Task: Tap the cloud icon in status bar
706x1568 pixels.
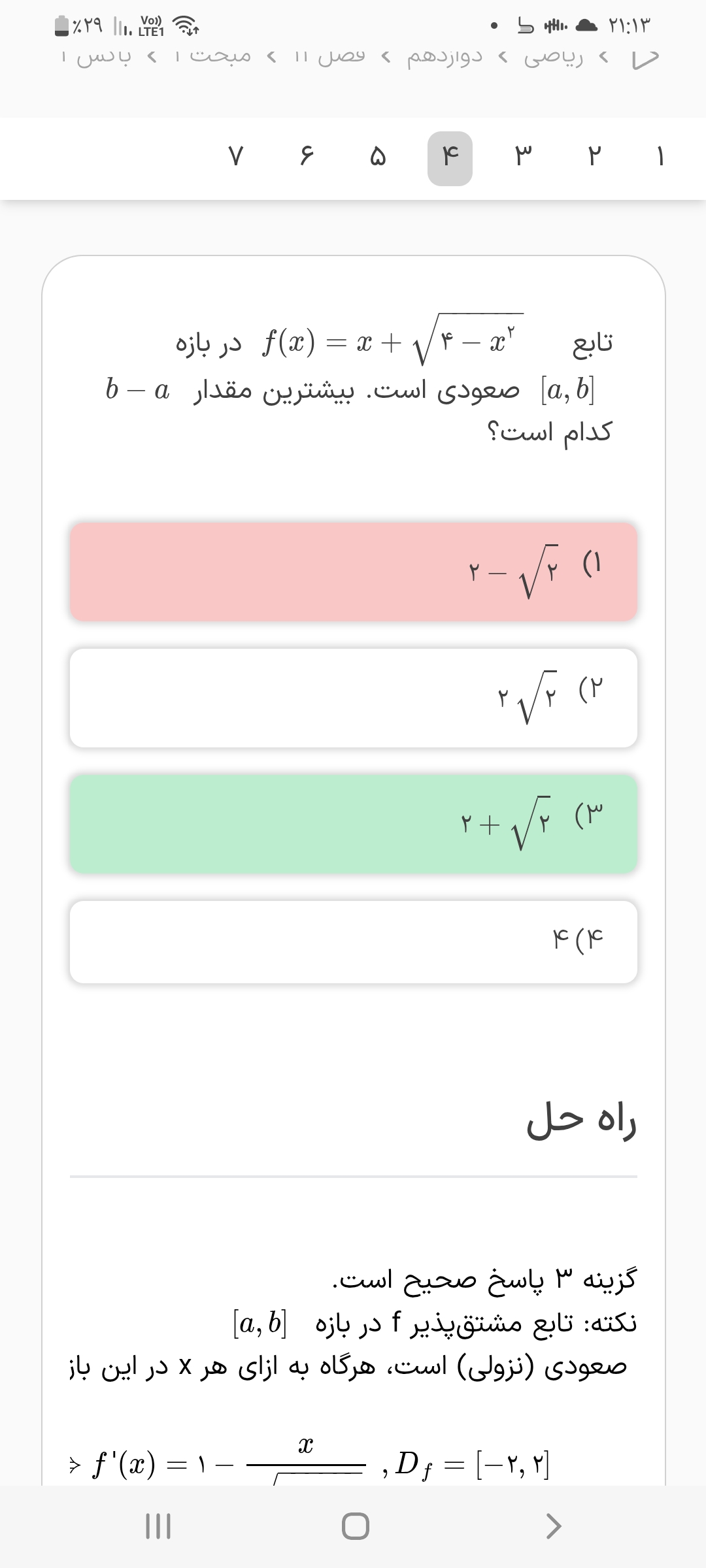Action: coord(587,26)
